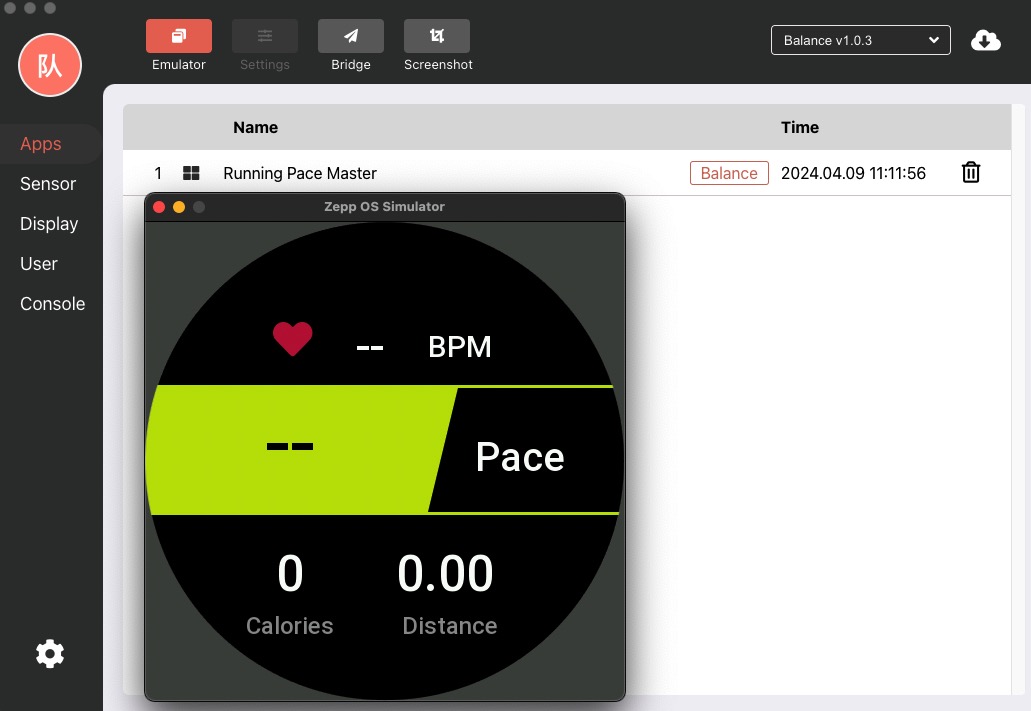Select the Running Pace Master app name
Image resolution: width=1031 pixels, height=711 pixels.
pos(300,173)
